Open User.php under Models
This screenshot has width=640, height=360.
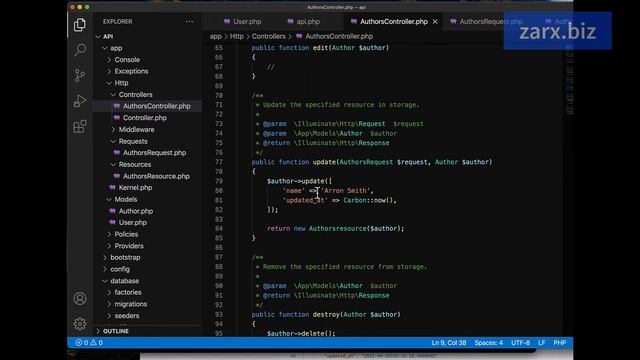tap(133, 222)
